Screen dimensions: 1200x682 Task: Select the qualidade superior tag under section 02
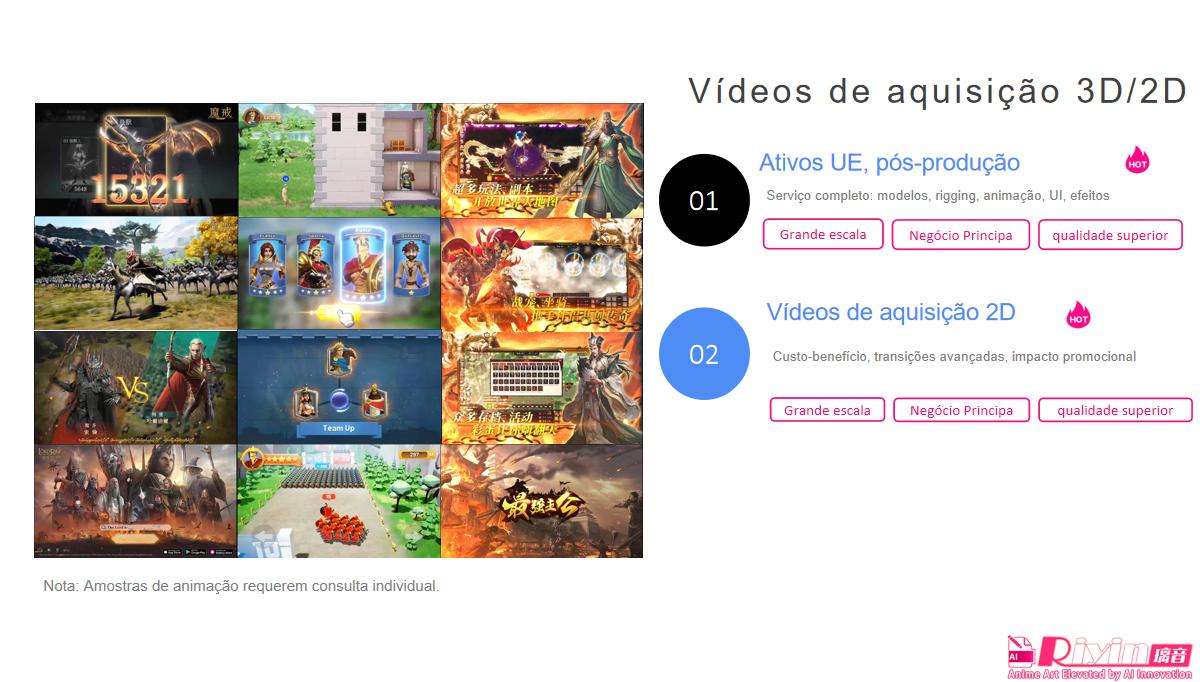tap(1115, 410)
